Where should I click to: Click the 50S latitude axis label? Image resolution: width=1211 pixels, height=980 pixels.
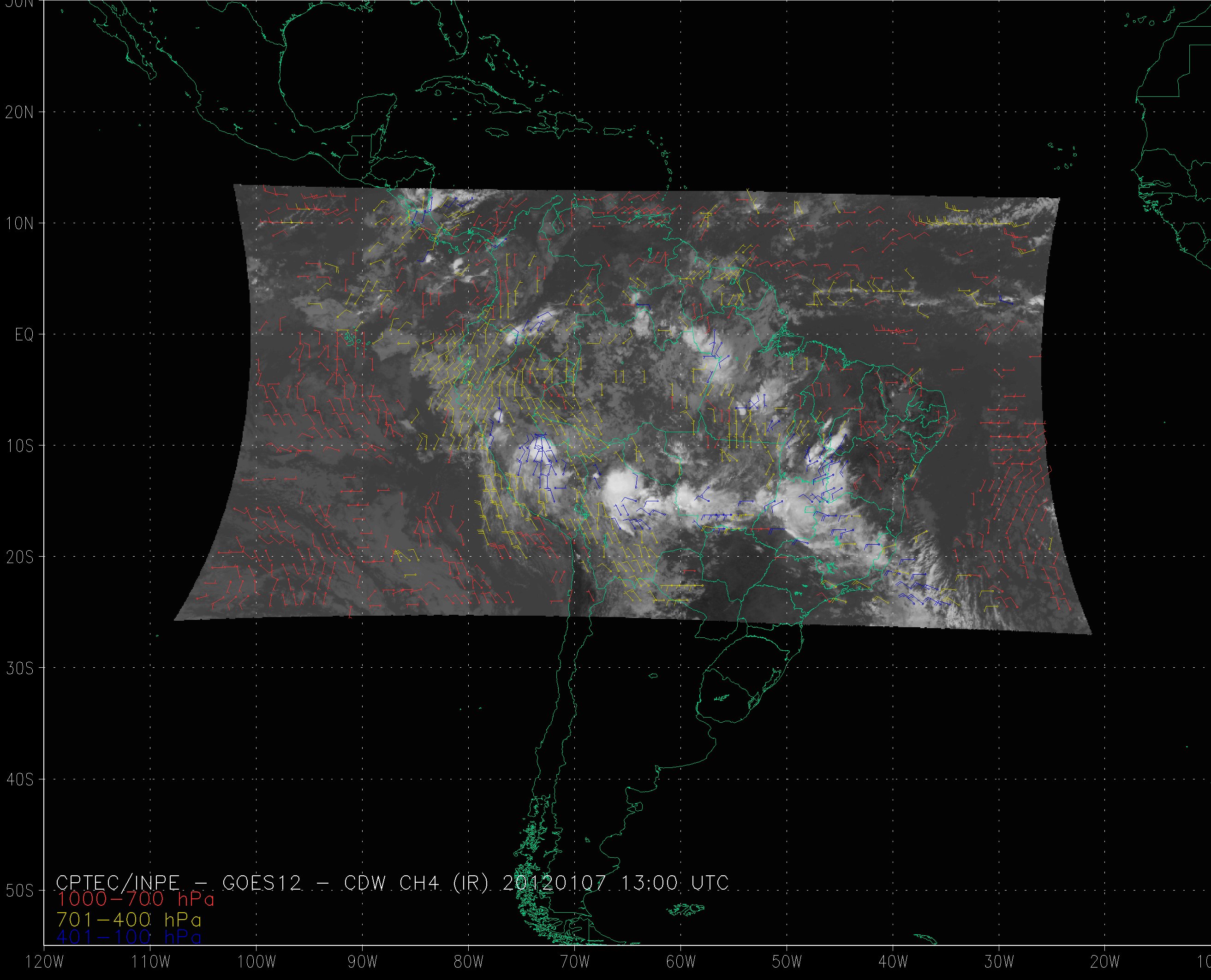click(20, 891)
